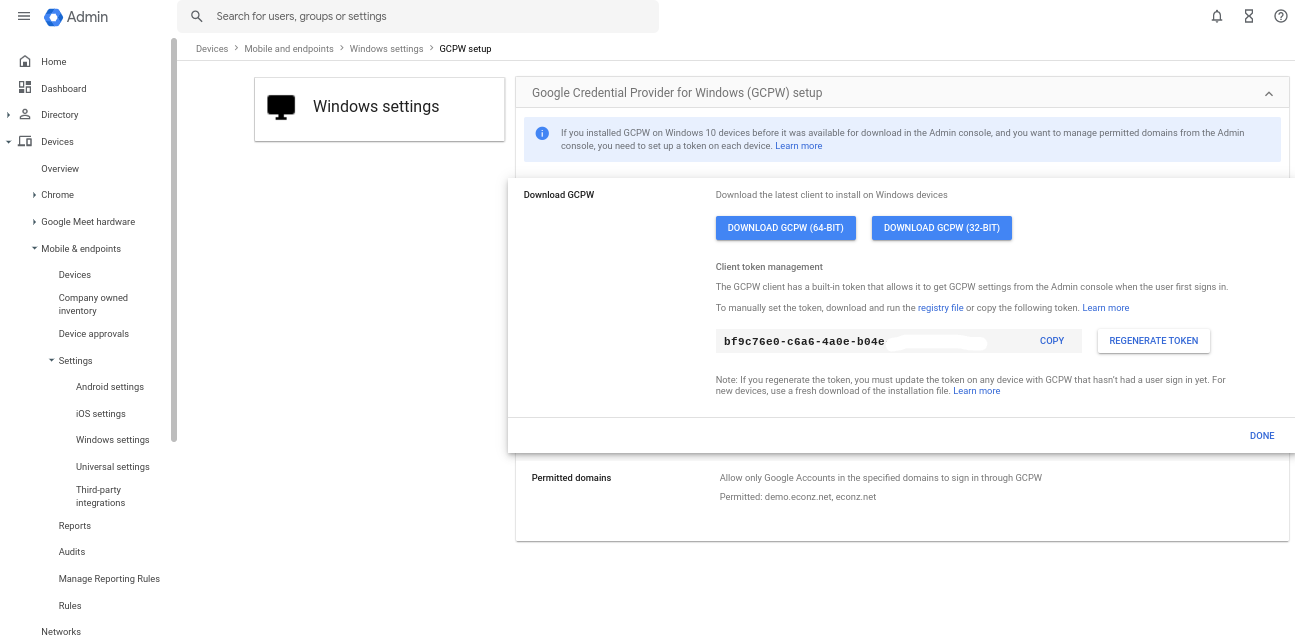Viewport: 1295px width, 643px height.
Task: Click GCPW setup breadcrumb text
Action: coord(465,49)
